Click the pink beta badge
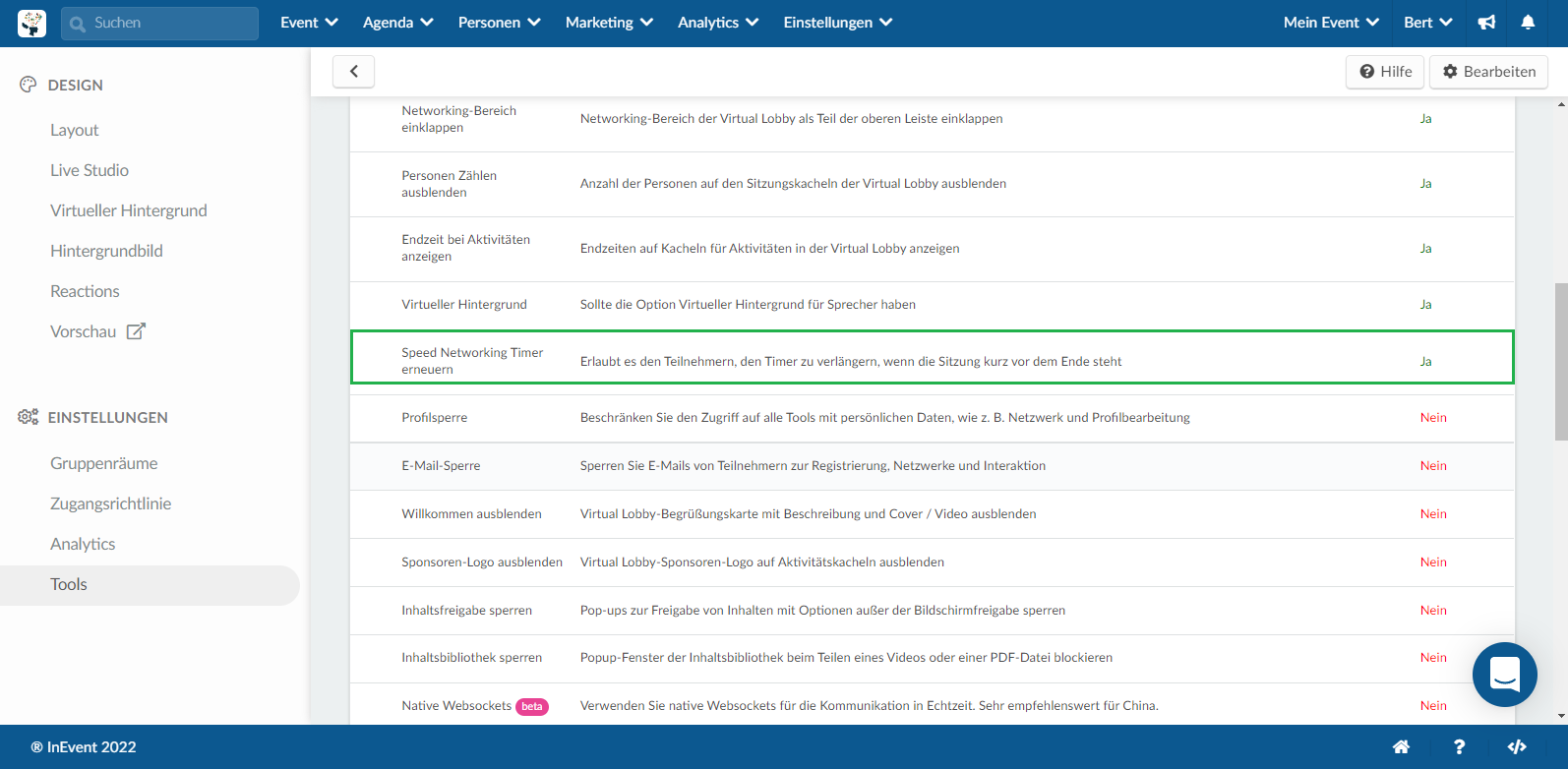Screen dimensions: 1568x769 [x=532, y=707]
